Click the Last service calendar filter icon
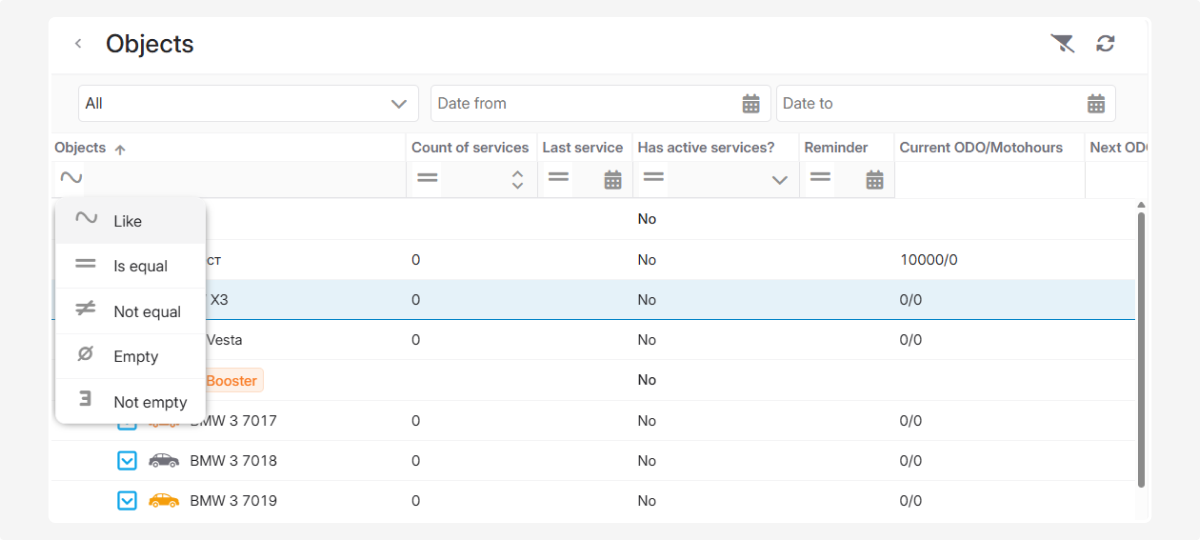This screenshot has height=540, width=1200. 613,179
